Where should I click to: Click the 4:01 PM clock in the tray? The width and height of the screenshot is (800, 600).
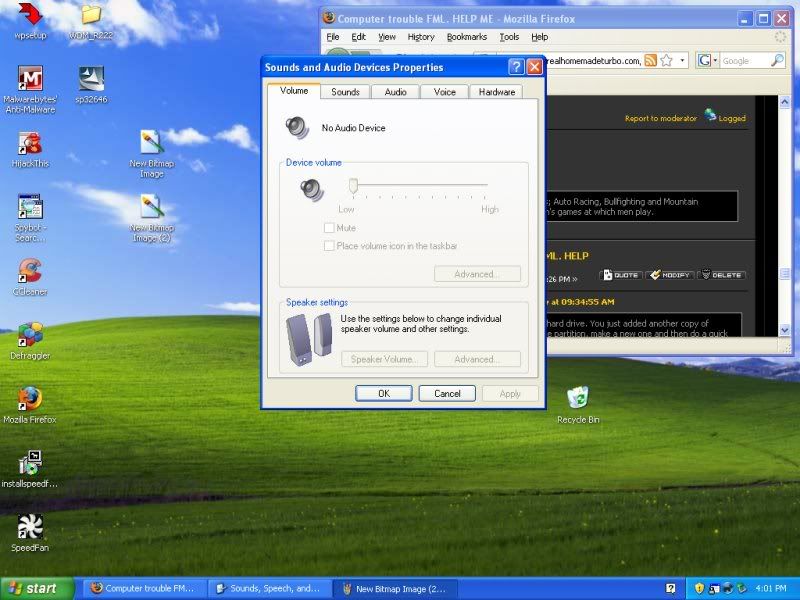point(770,588)
